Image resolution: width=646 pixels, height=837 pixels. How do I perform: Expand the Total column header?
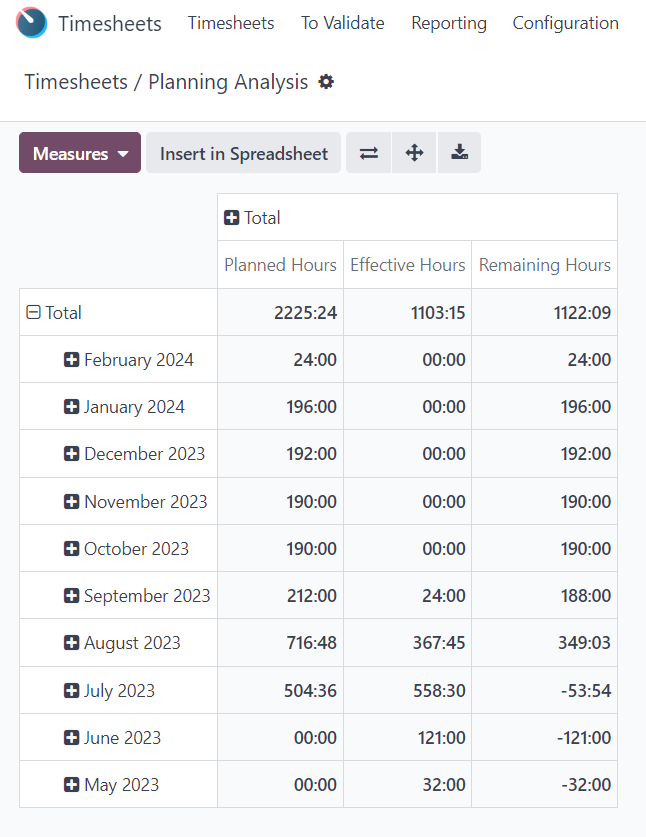[252, 218]
